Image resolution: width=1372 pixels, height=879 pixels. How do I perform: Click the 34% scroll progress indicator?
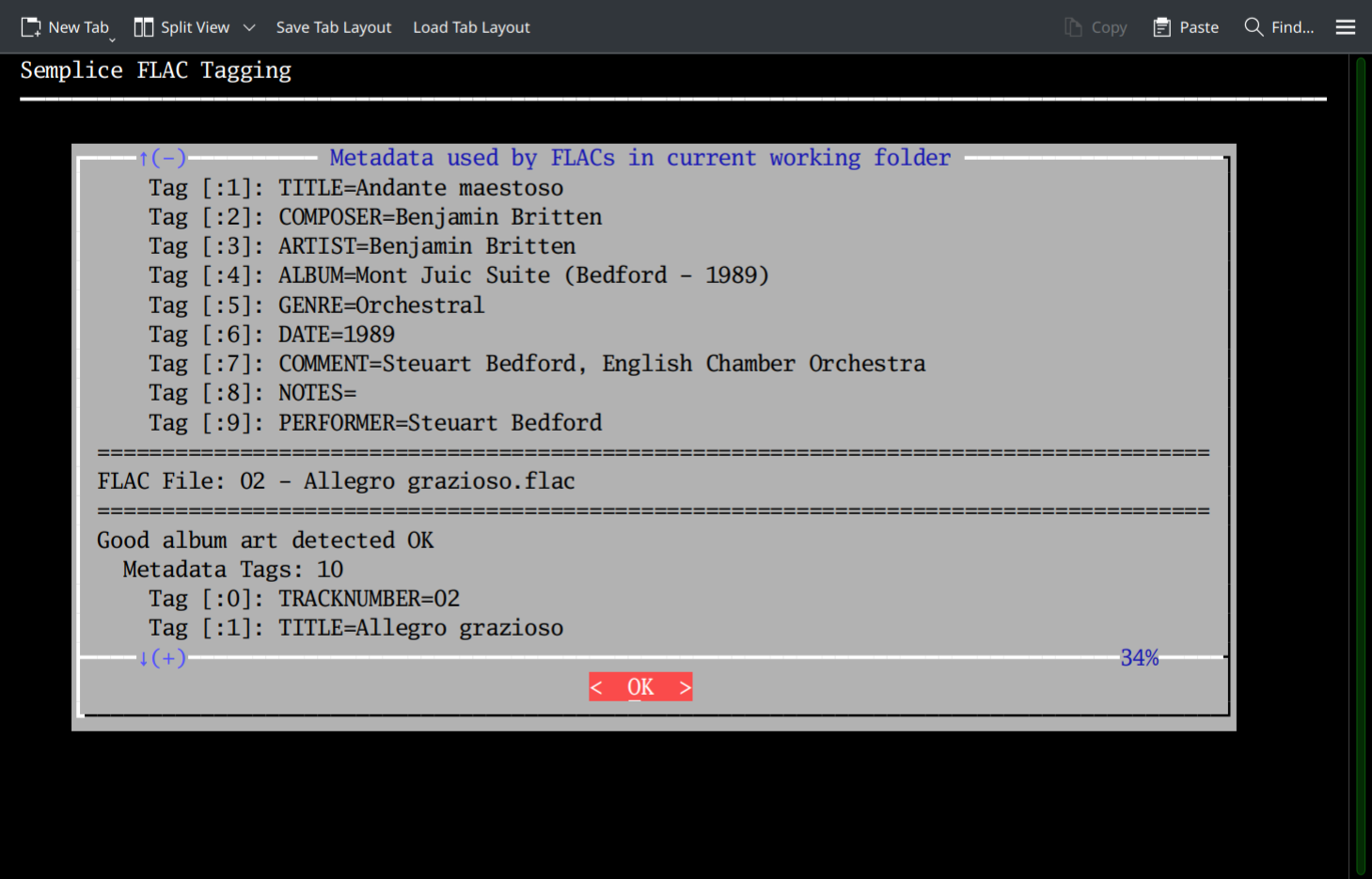1139,658
